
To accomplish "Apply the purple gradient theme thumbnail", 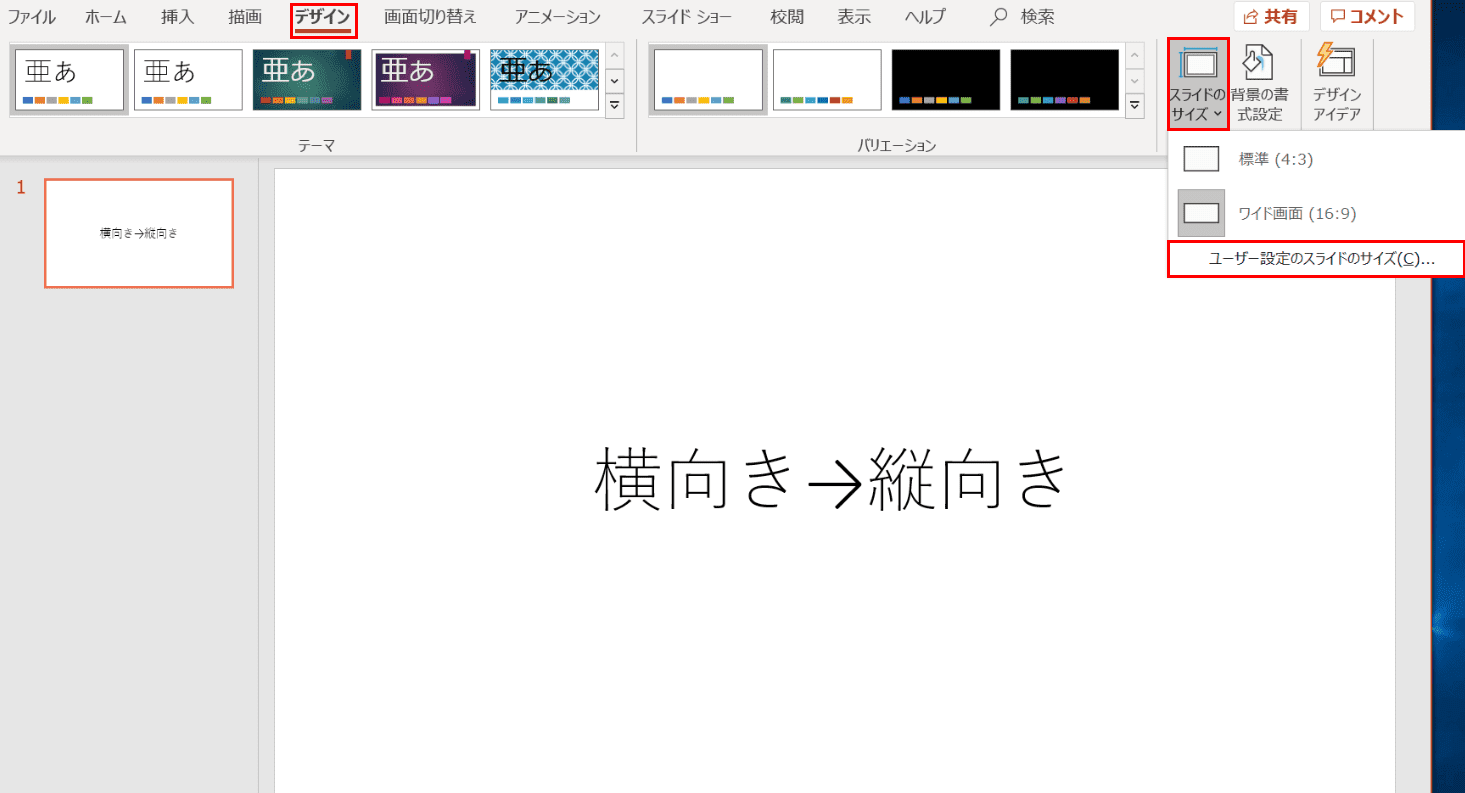I will point(426,80).
